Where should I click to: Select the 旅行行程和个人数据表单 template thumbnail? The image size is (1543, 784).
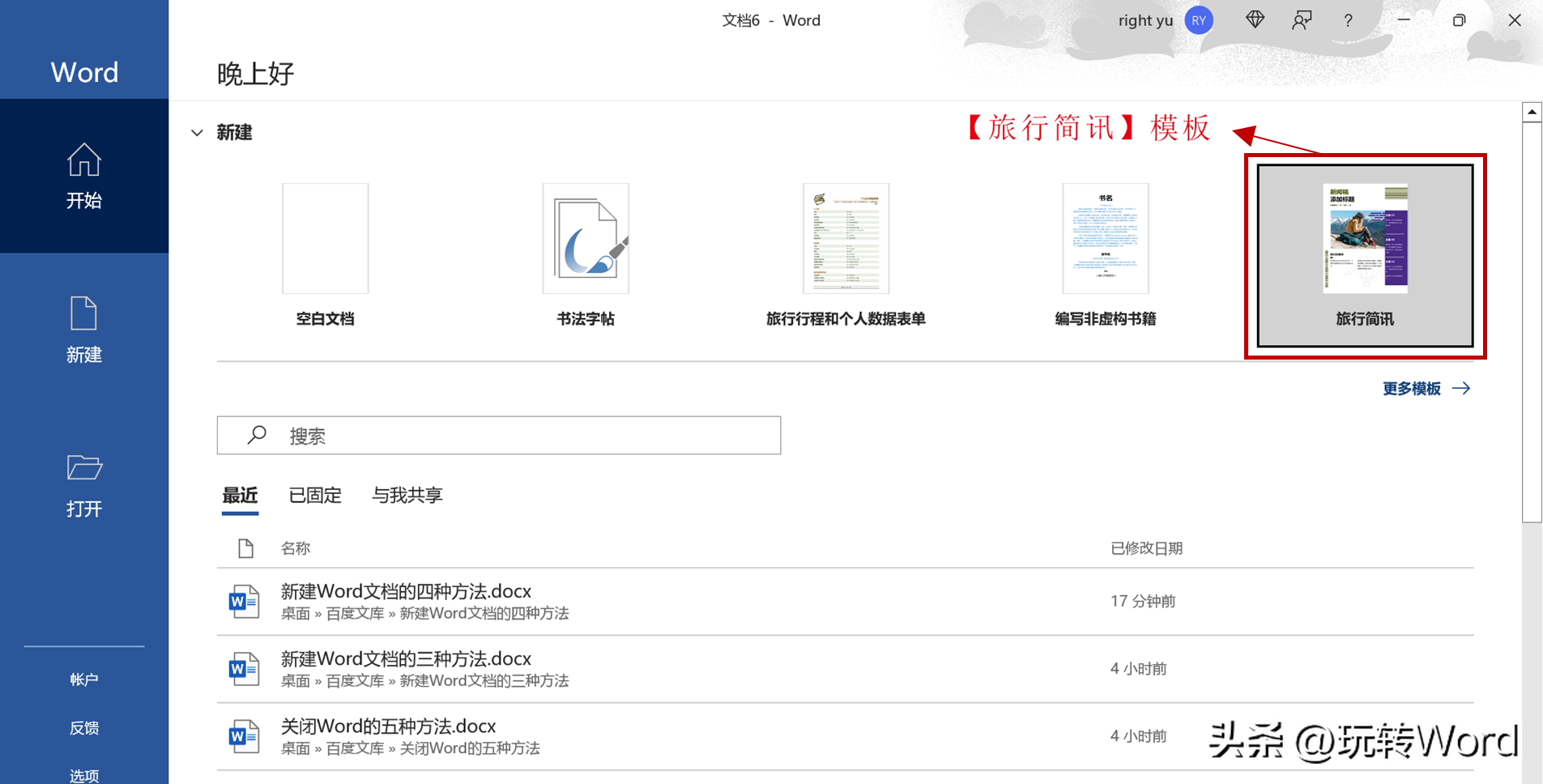pos(846,238)
